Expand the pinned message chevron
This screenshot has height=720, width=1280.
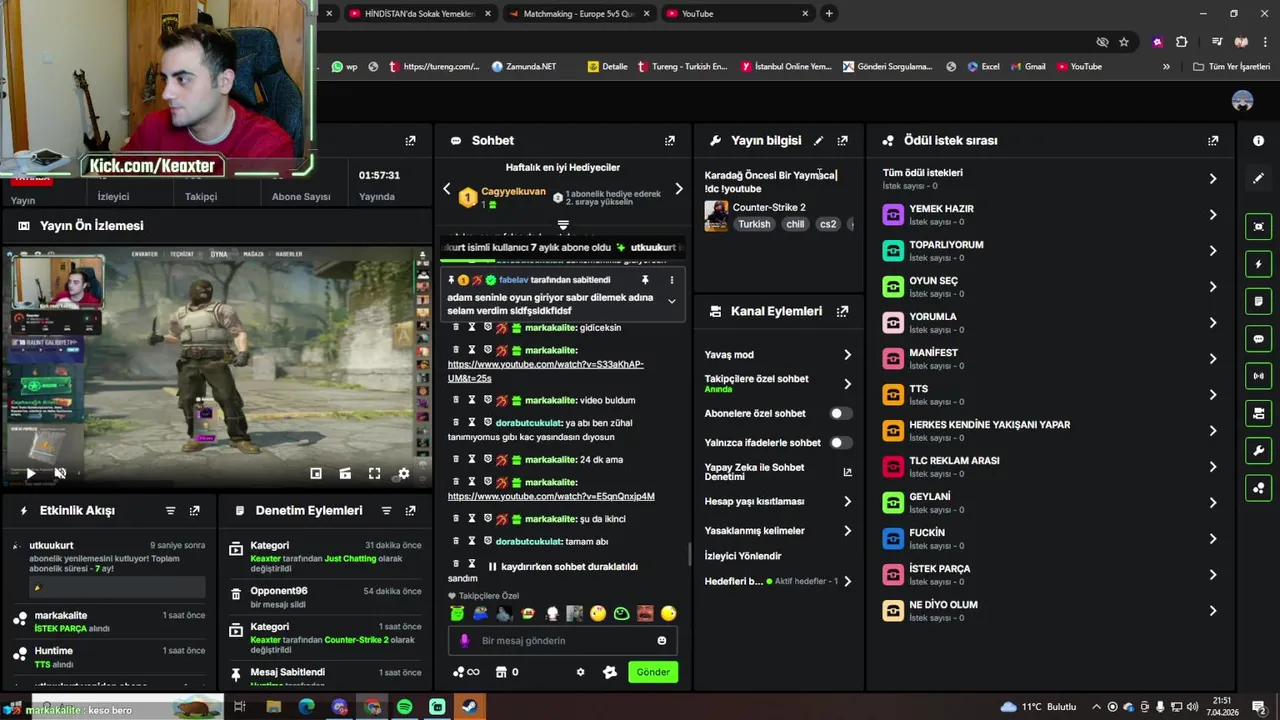(x=671, y=301)
